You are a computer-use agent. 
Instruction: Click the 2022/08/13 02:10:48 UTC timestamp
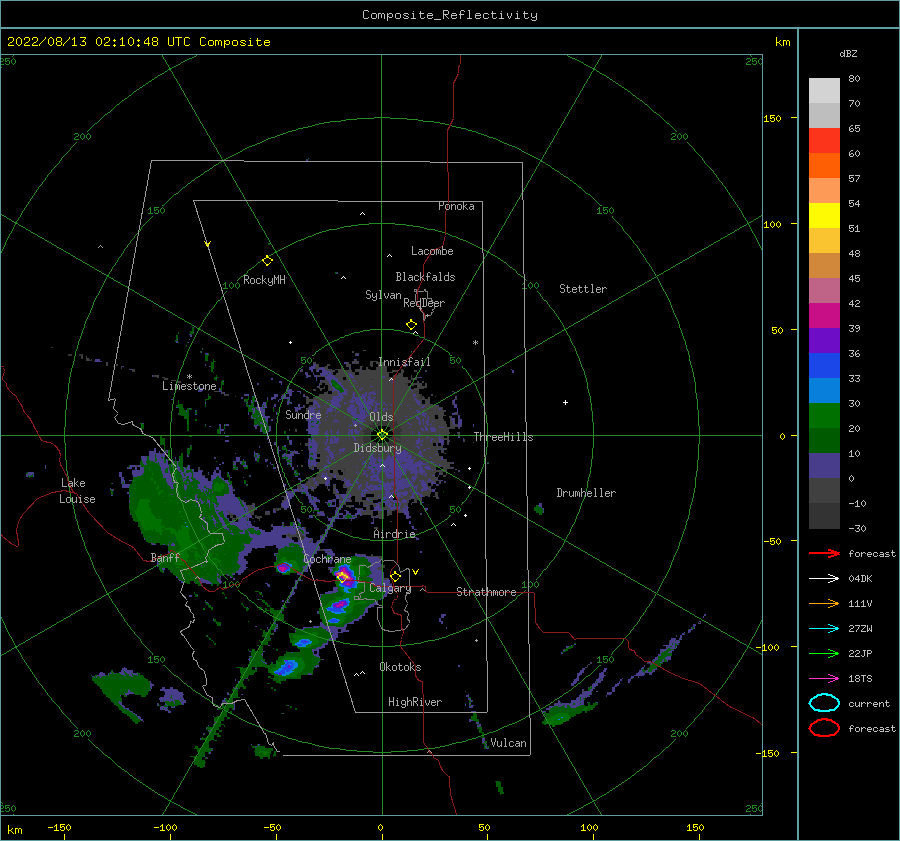coord(98,42)
